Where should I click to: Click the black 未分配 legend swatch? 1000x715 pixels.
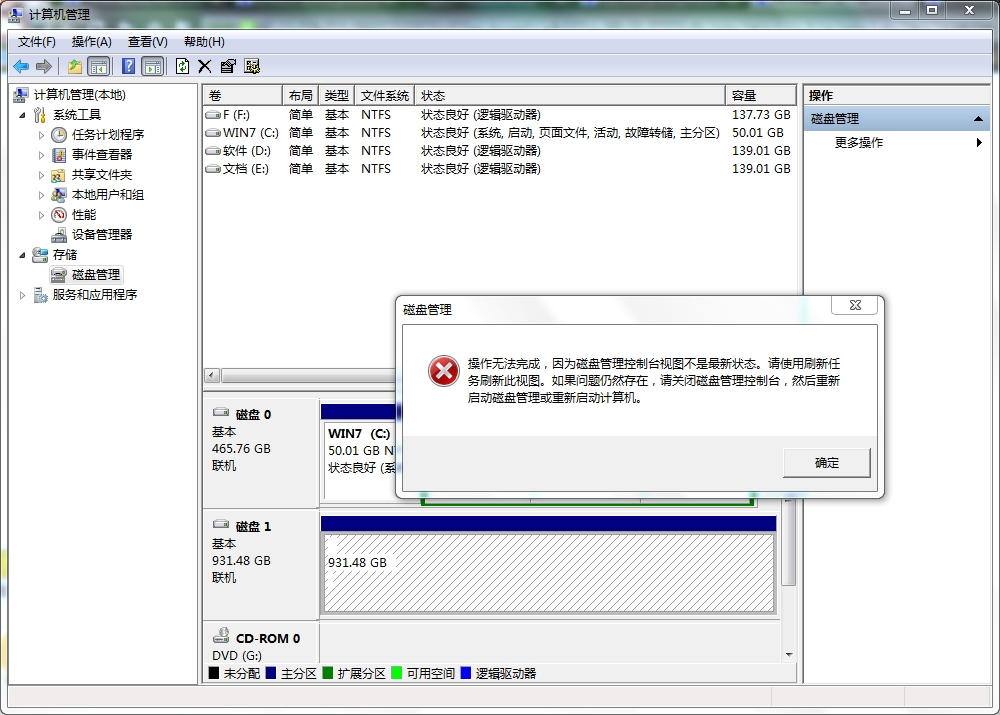click(x=214, y=673)
